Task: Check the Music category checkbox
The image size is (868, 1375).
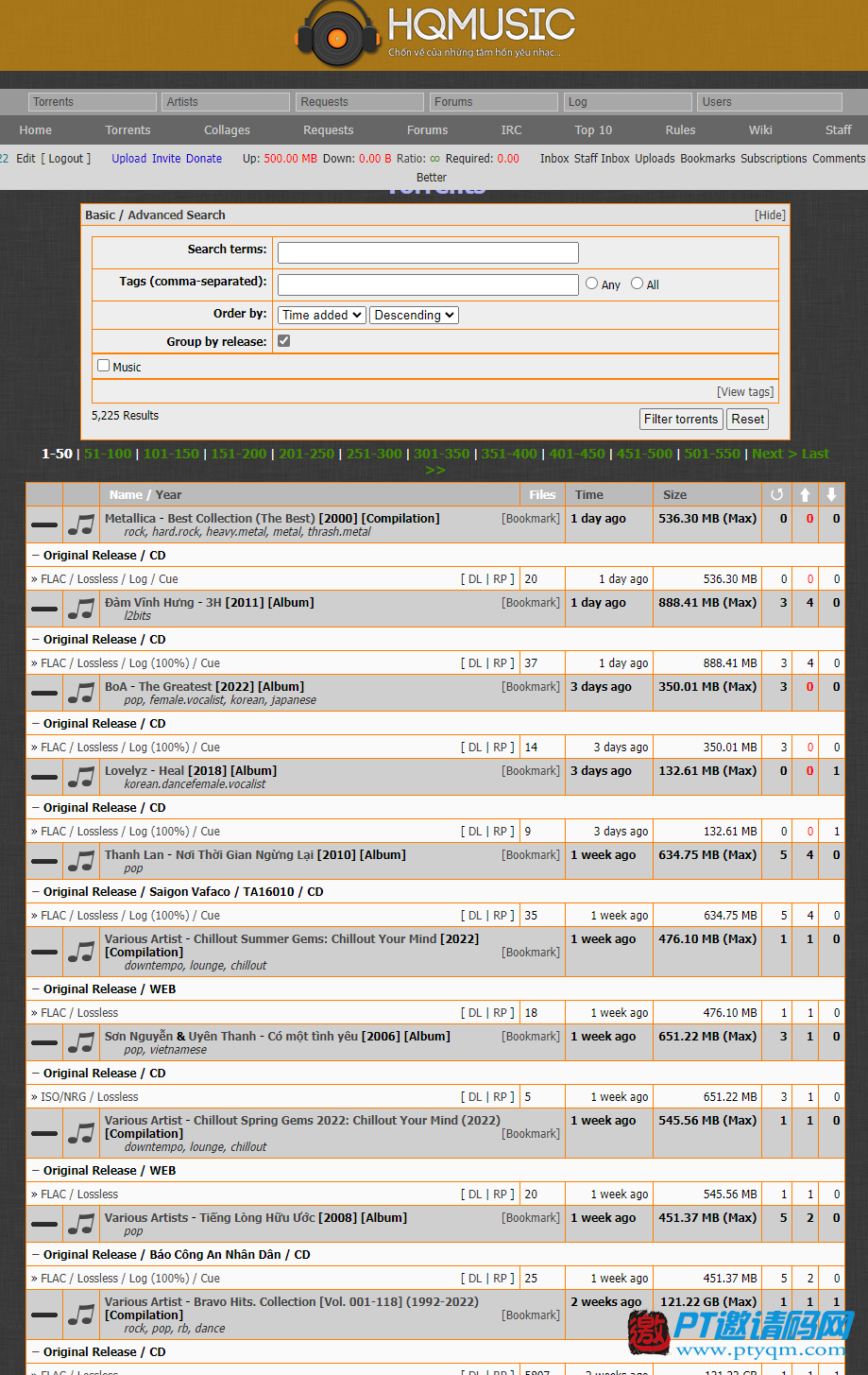Action: [104, 365]
